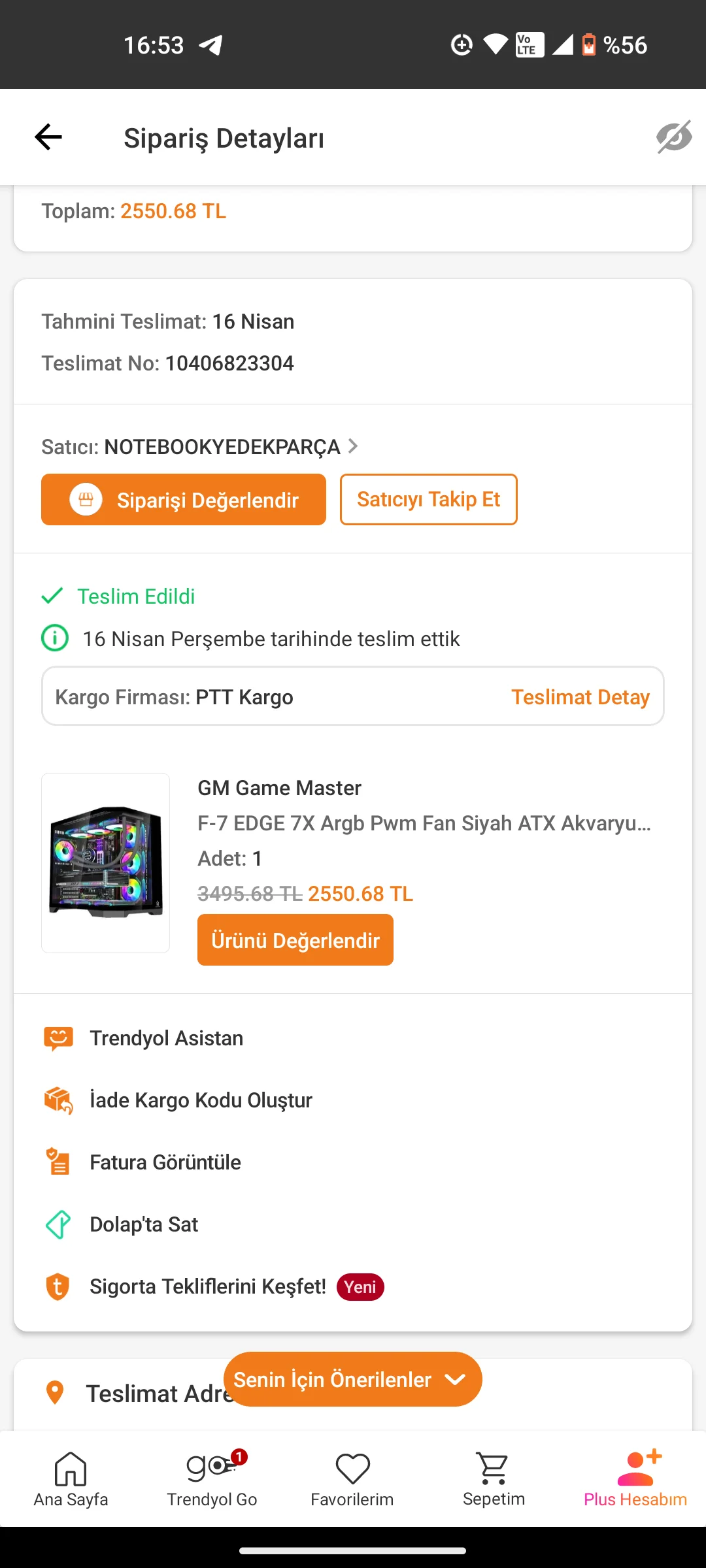Tap İade Kargo Kodu Oluştur icon
Viewport: 706px width, 1568px height.
tap(58, 1100)
